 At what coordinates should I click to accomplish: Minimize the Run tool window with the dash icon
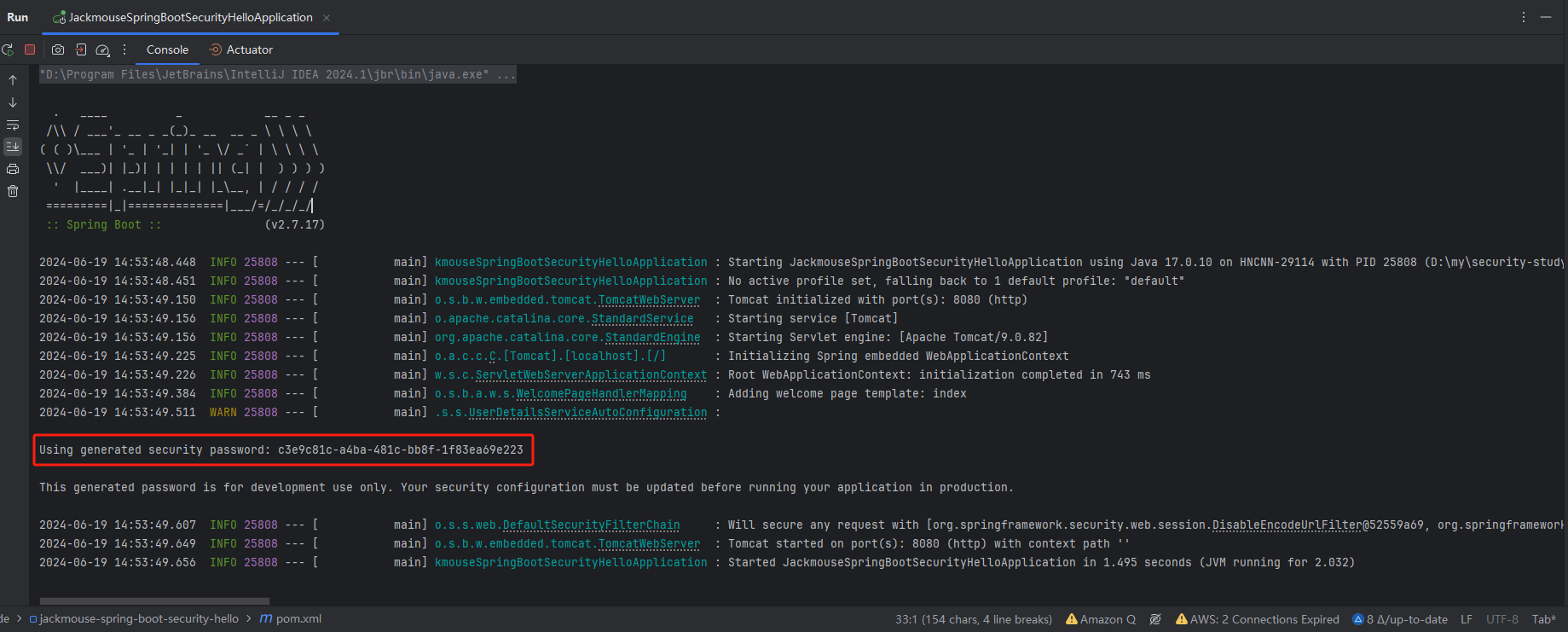pos(1546,17)
